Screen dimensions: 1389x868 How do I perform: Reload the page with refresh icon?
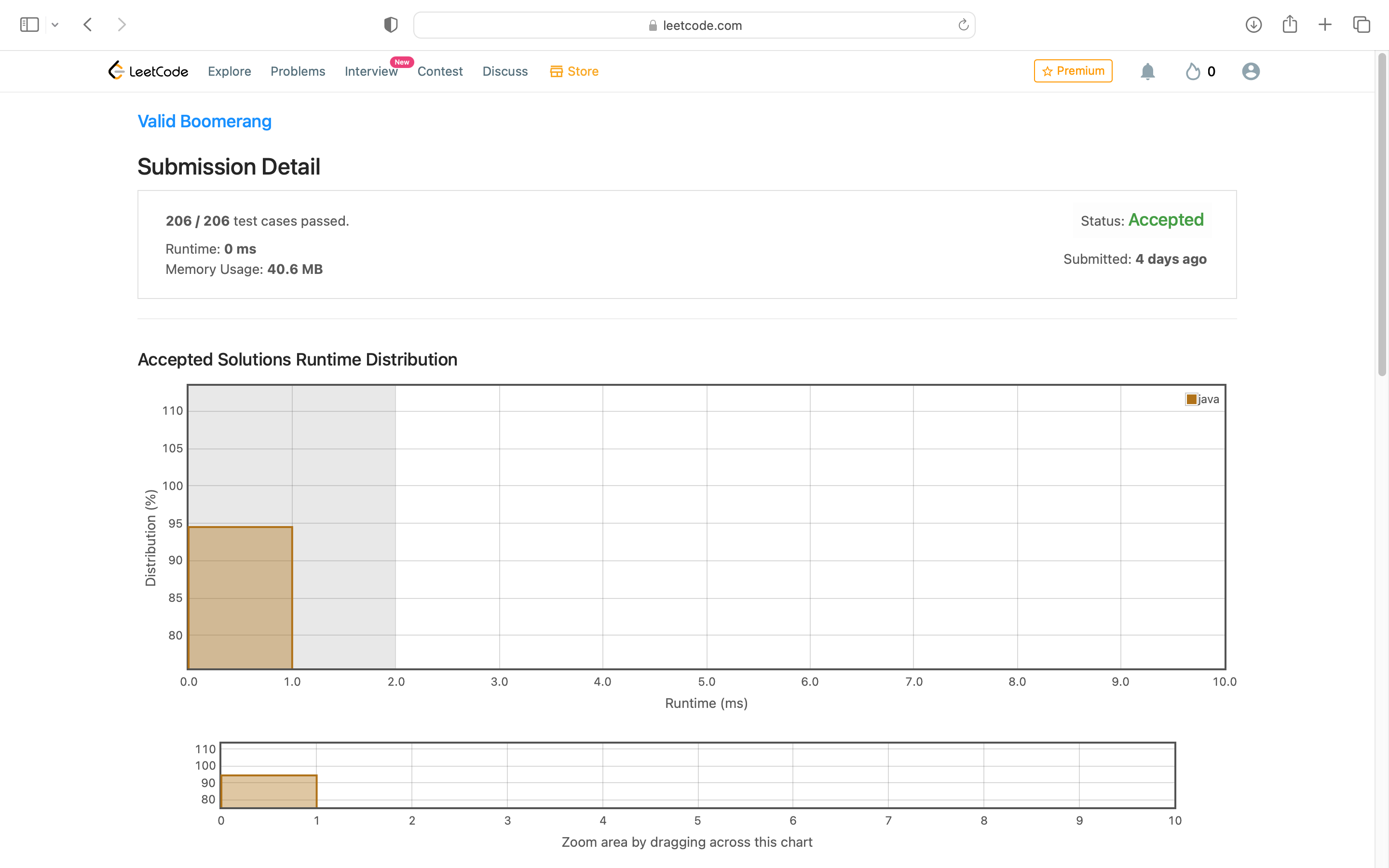coord(963,25)
